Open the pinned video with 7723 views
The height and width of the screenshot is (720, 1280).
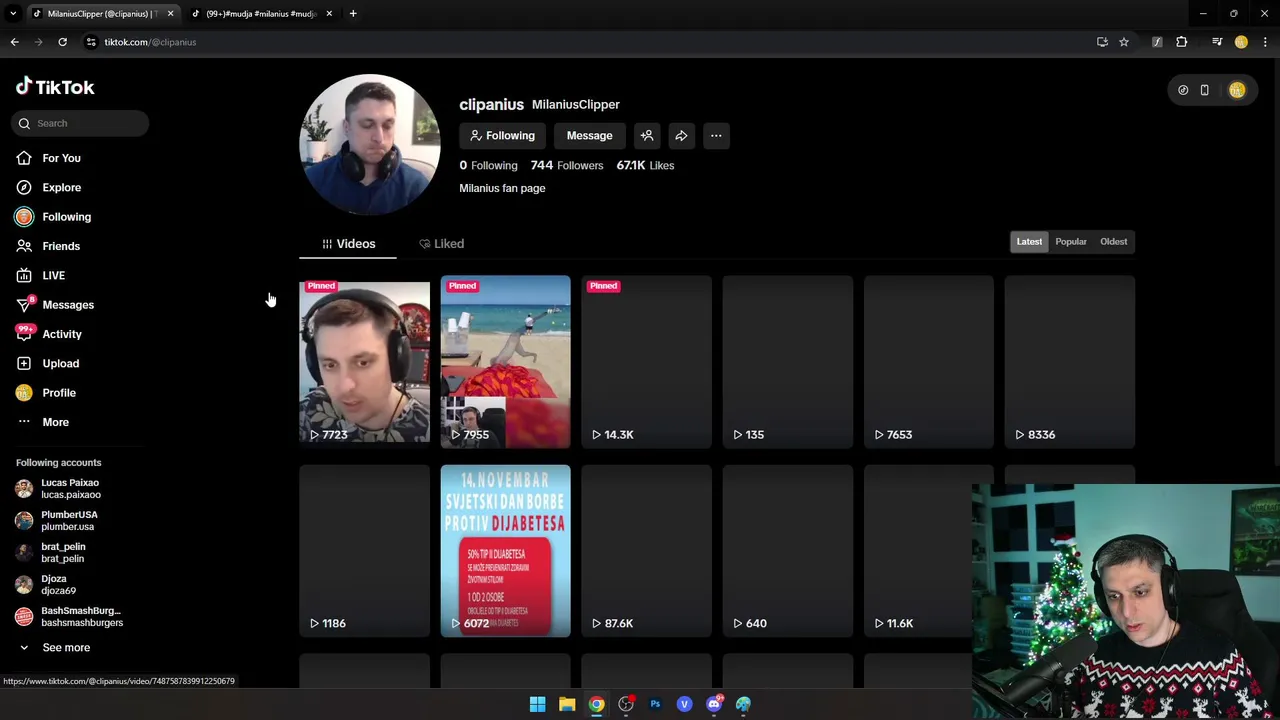point(364,361)
